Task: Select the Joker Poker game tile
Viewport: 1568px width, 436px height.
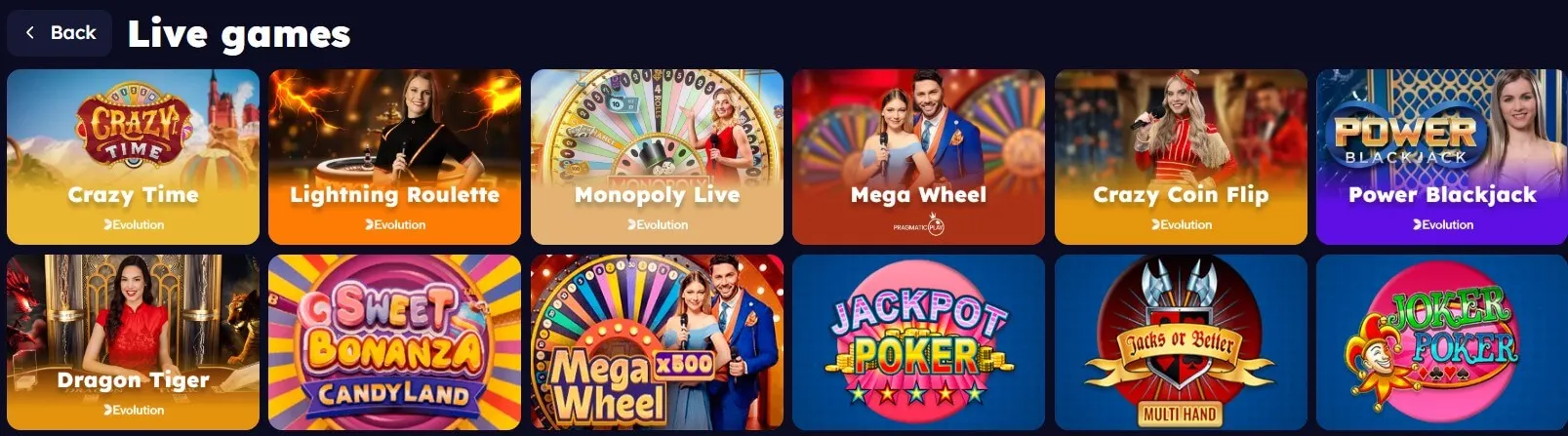Action: click(1442, 342)
